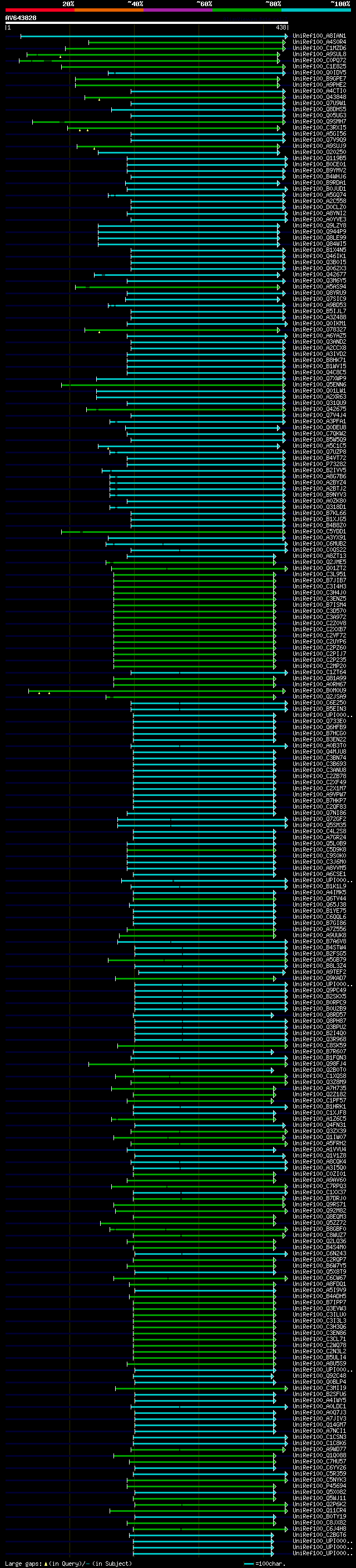Select hit name UniRef100_Q8DHS5
The height and width of the screenshot is (1568, 356).
pyautogui.click(x=319, y=109)
